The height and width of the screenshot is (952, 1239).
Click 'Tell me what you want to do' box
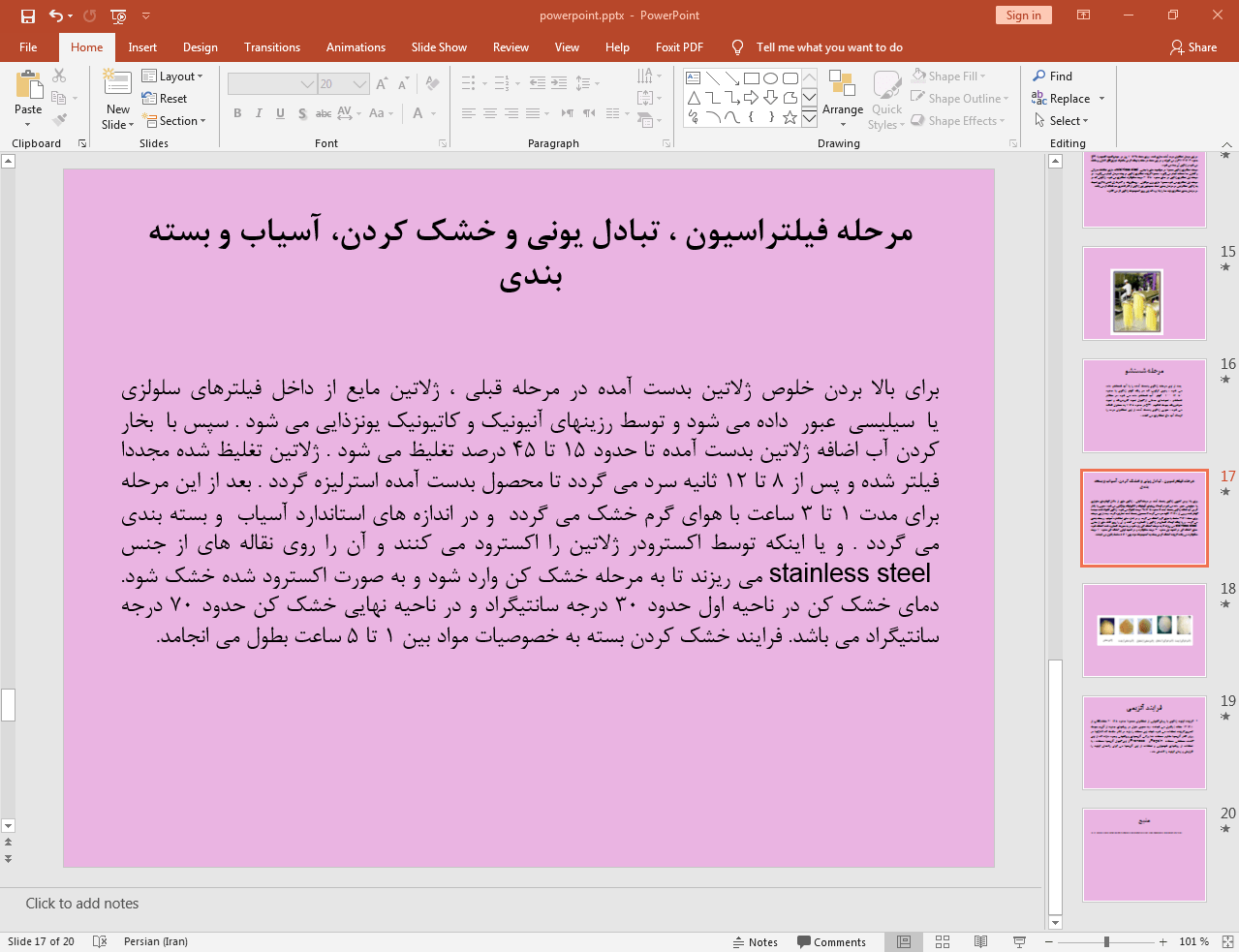pos(829,46)
